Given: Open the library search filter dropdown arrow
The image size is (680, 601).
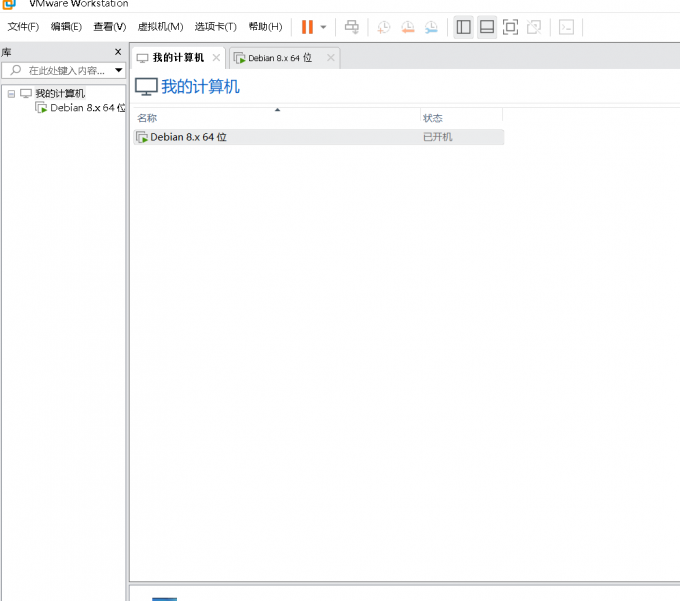Looking at the screenshot, I should pyautogui.click(x=118, y=70).
